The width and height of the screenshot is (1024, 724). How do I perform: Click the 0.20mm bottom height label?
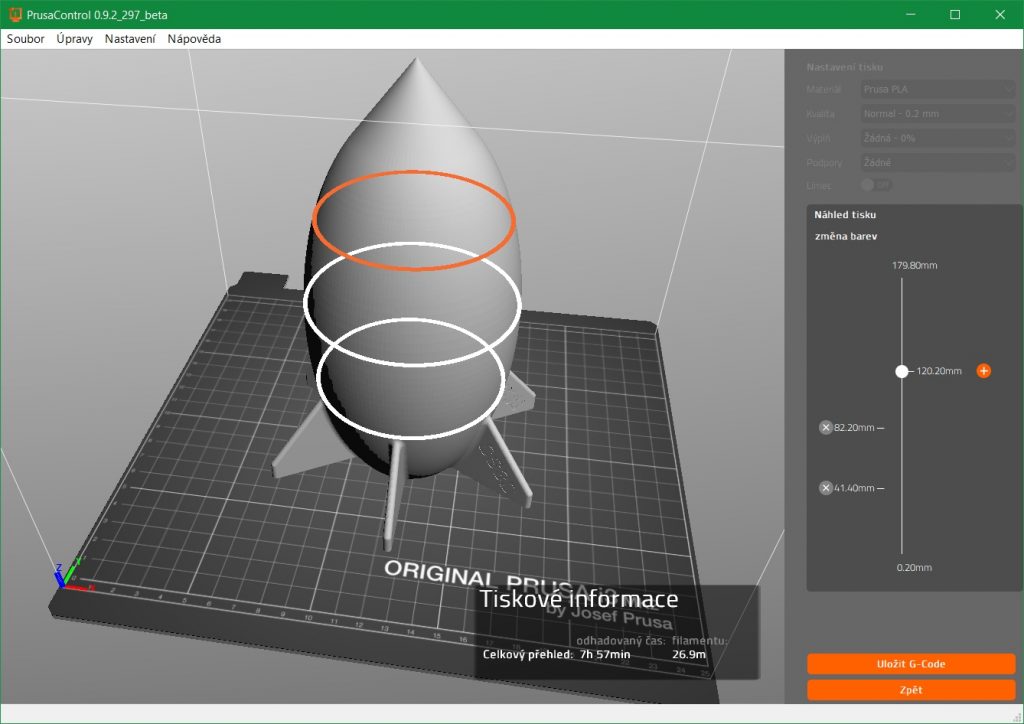point(914,567)
